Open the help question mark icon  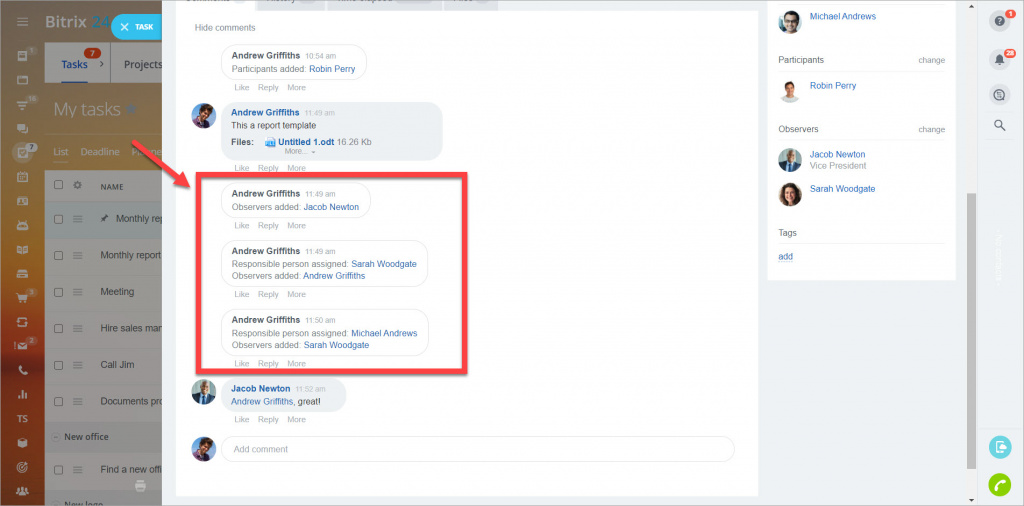click(999, 22)
